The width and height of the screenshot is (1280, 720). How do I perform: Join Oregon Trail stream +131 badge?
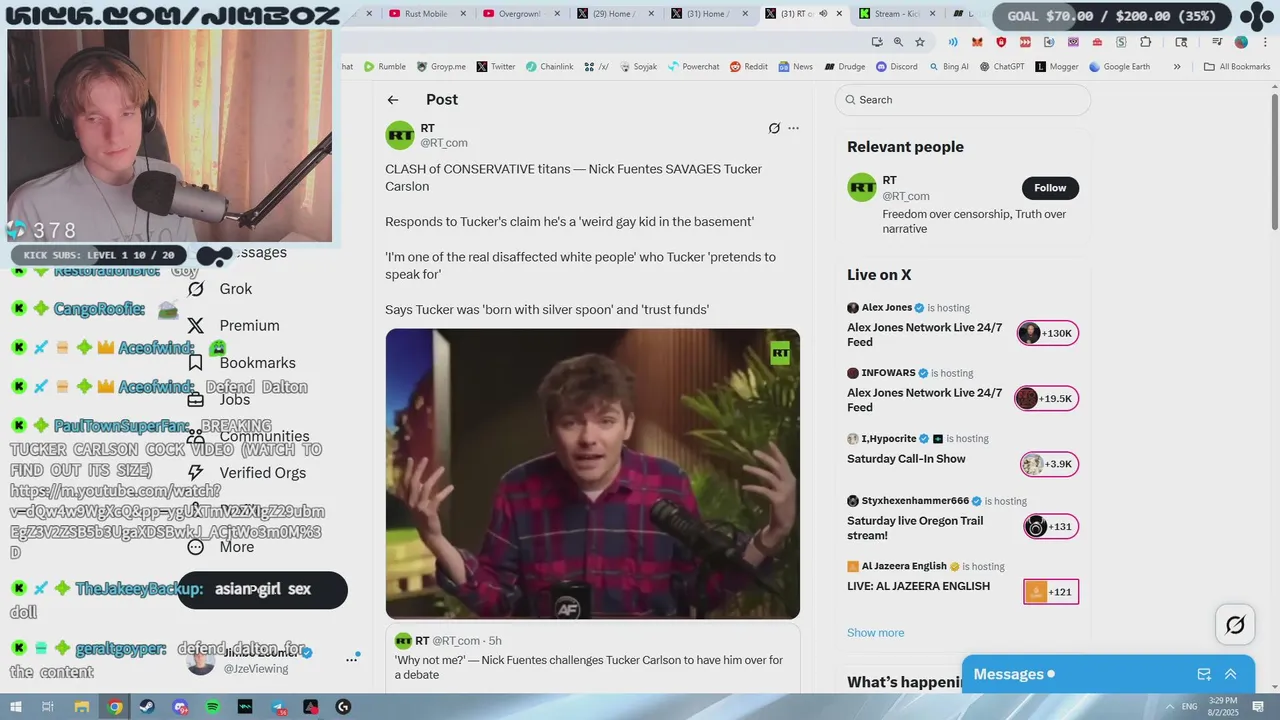click(x=1051, y=527)
